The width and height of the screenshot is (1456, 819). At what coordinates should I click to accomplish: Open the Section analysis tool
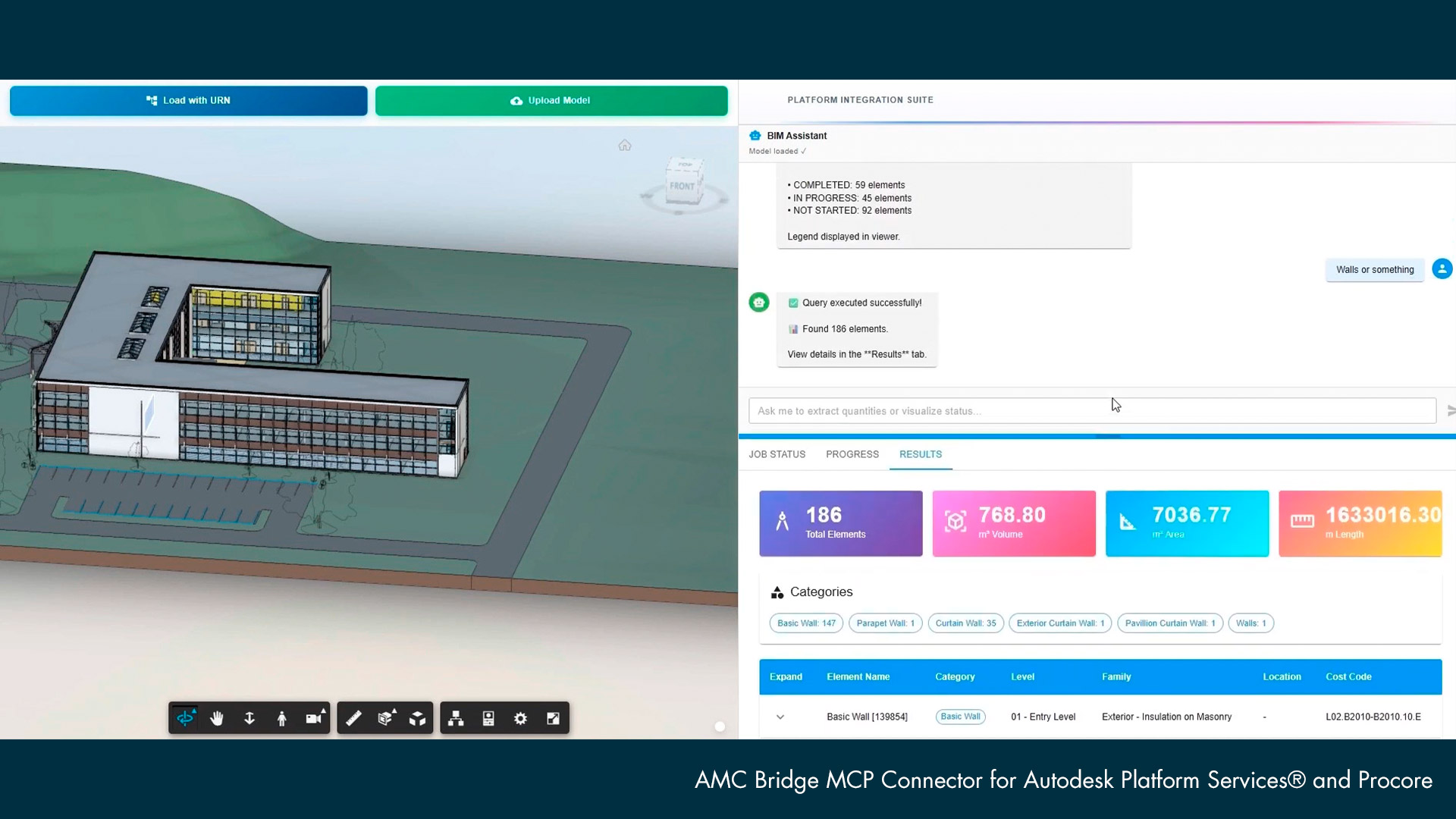pyautogui.click(x=386, y=718)
